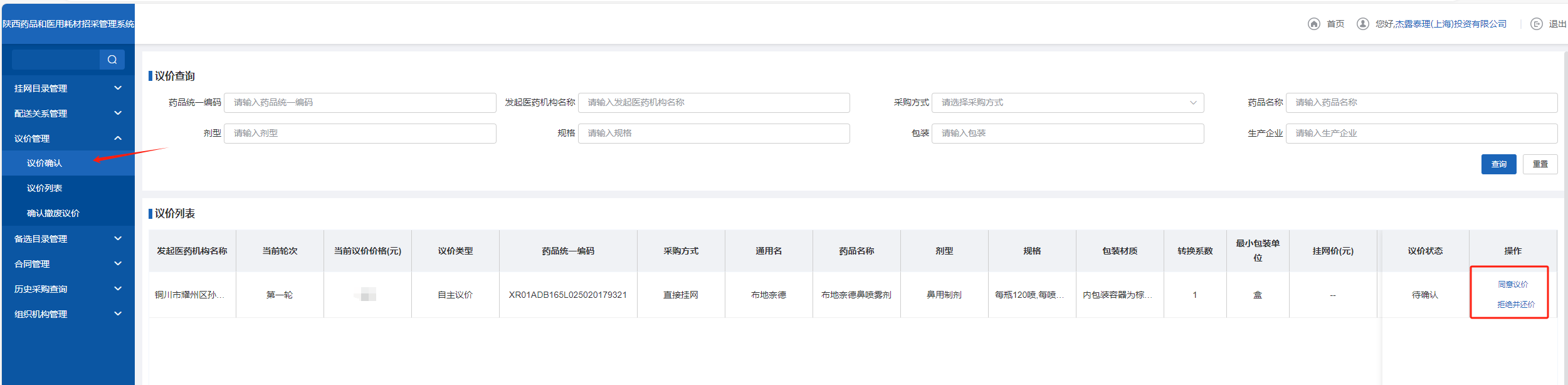Click the blue 查询 button
1568x385 pixels.
pyautogui.click(x=1498, y=164)
